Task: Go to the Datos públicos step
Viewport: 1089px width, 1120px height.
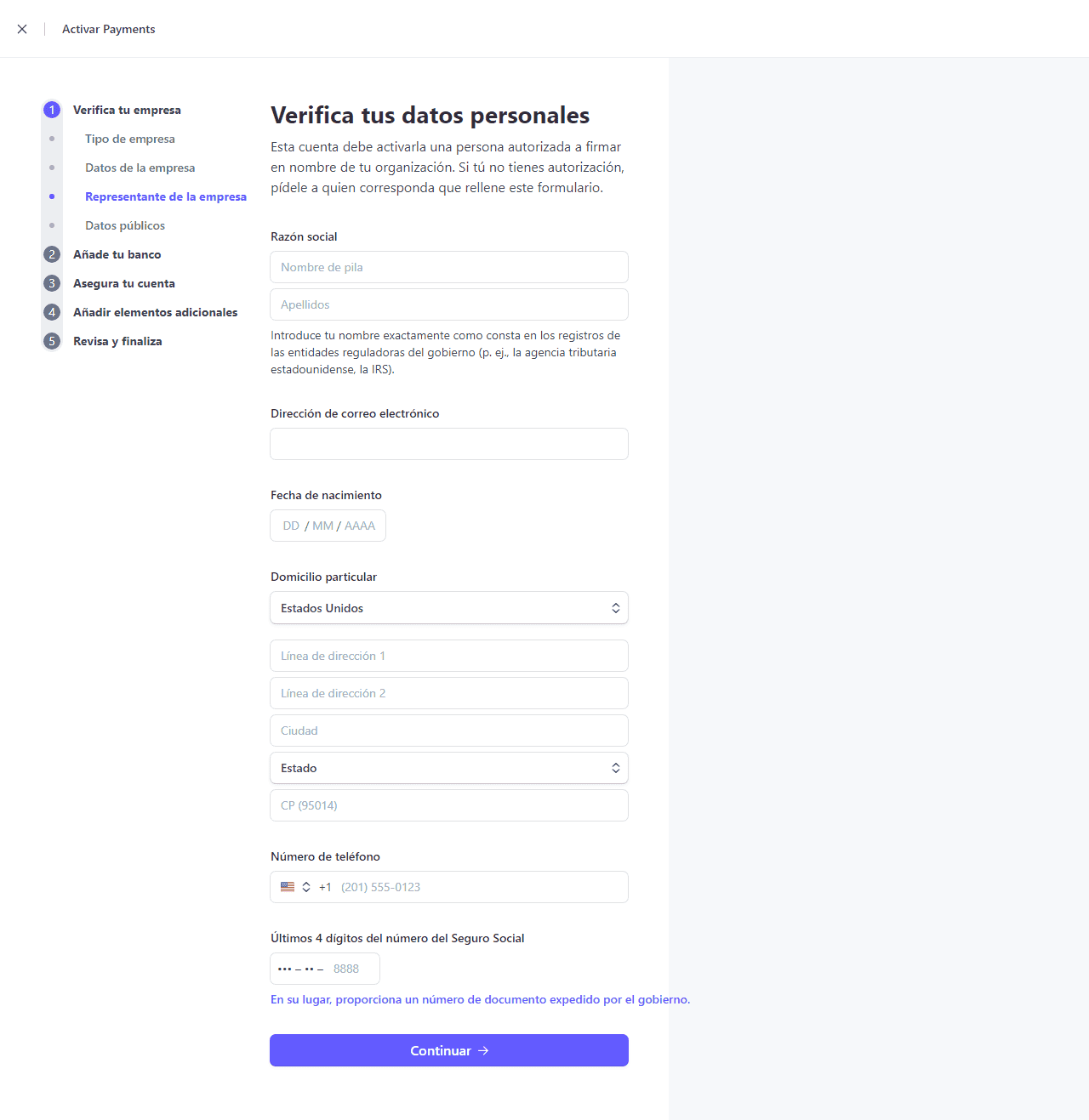Action: (x=124, y=225)
